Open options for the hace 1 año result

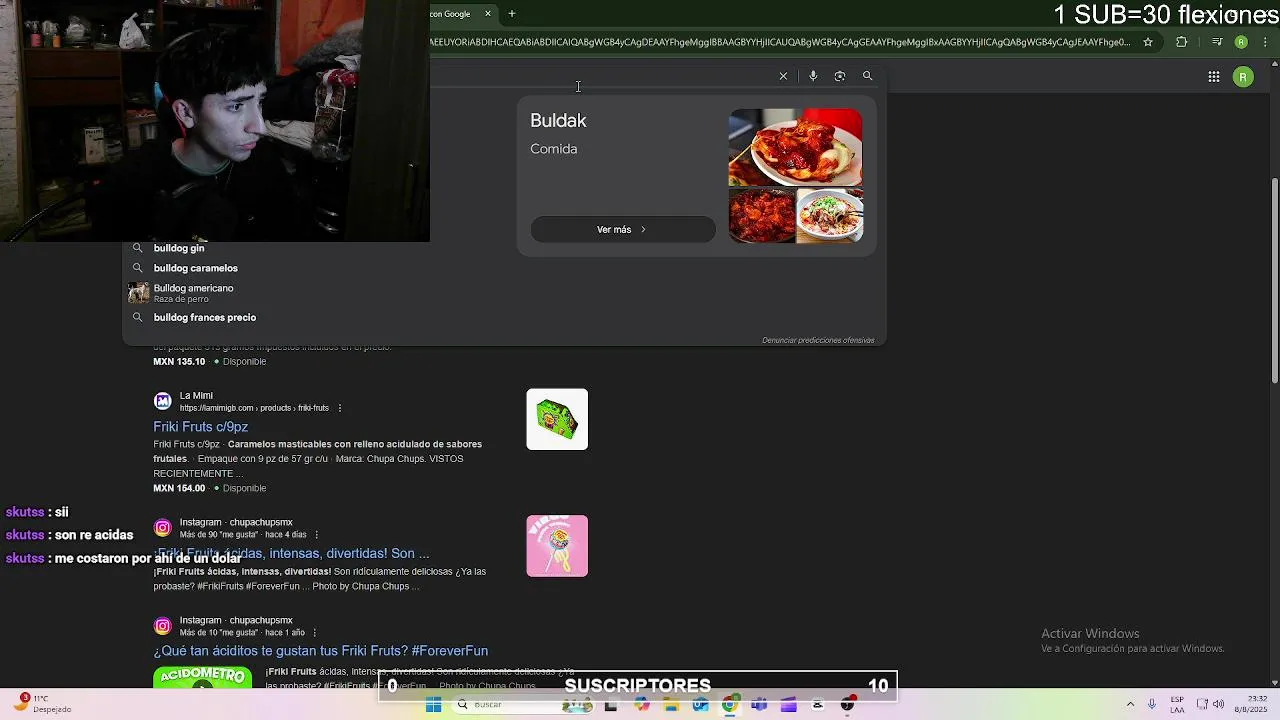coord(315,633)
